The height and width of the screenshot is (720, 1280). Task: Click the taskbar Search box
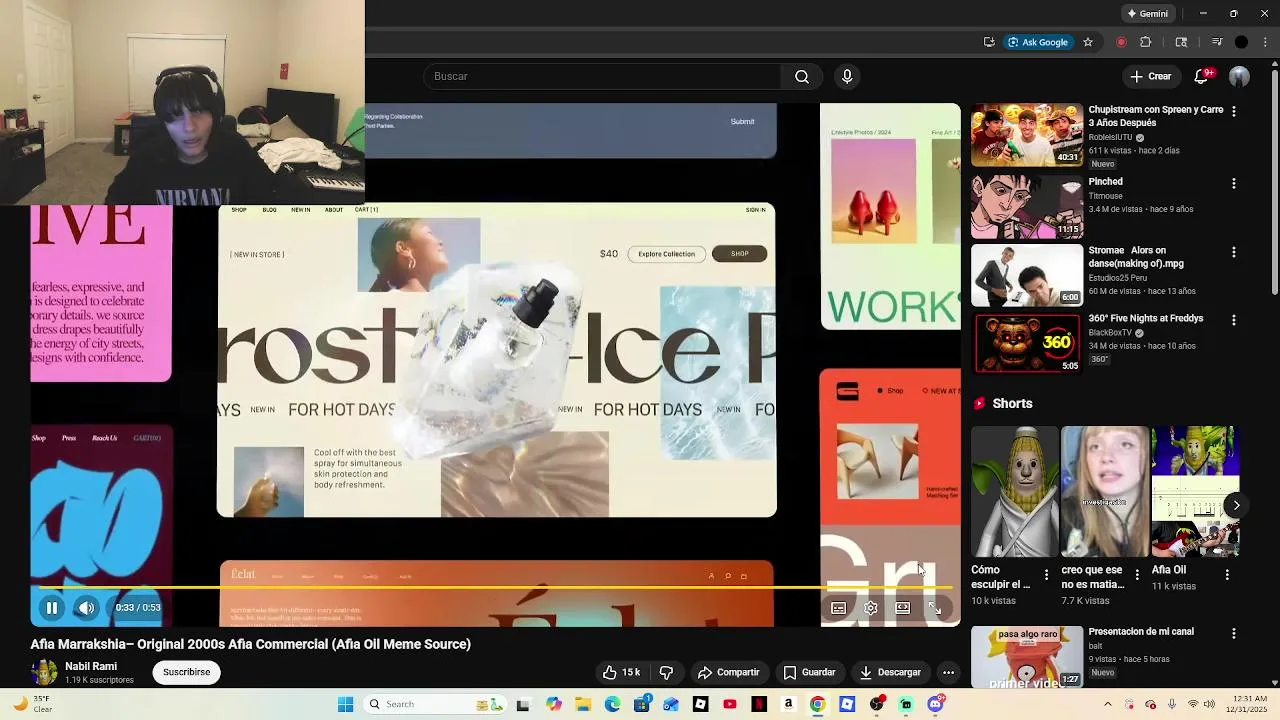click(x=435, y=704)
